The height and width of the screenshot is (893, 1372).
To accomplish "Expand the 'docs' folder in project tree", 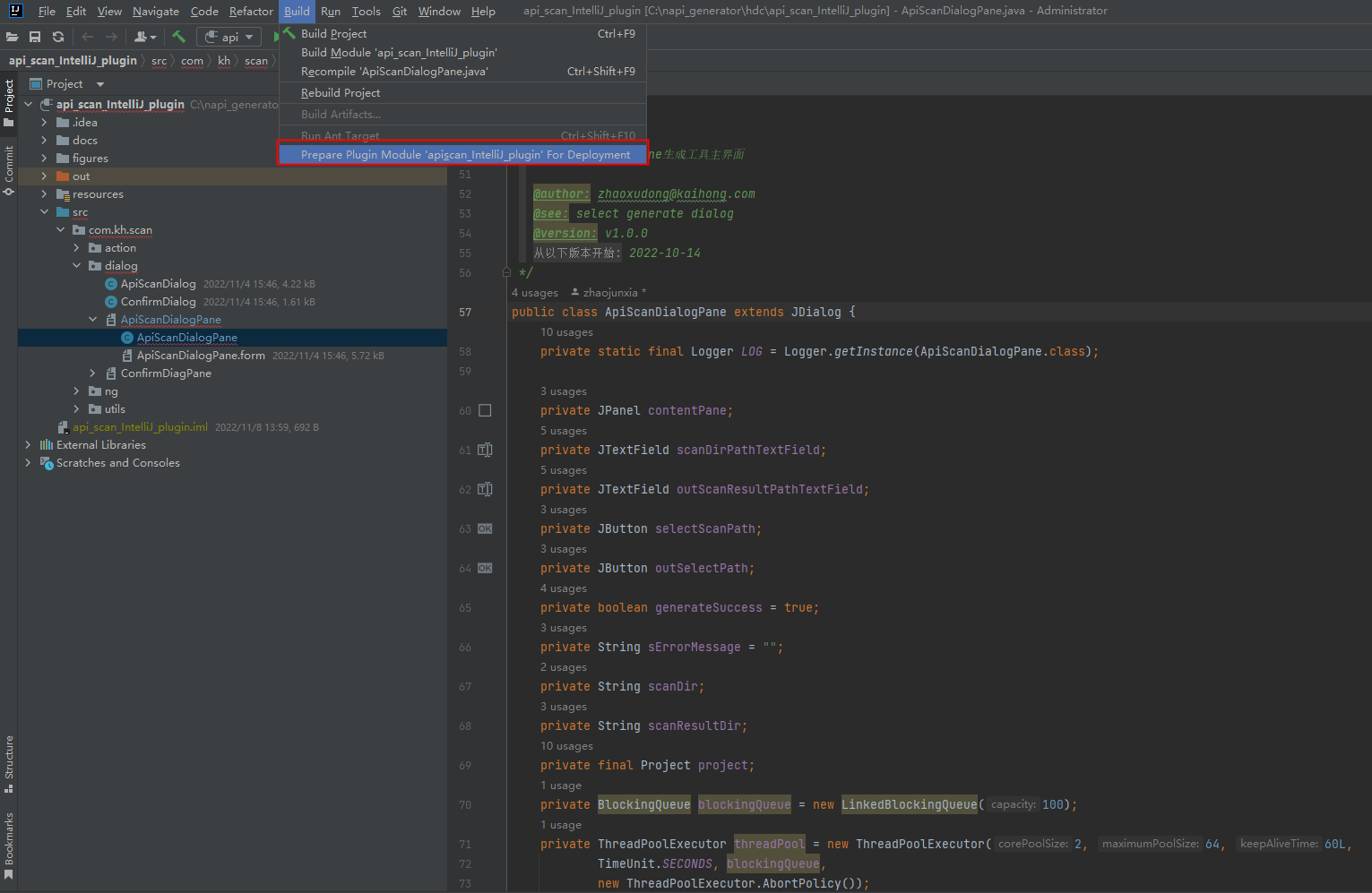I will click(x=44, y=141).
